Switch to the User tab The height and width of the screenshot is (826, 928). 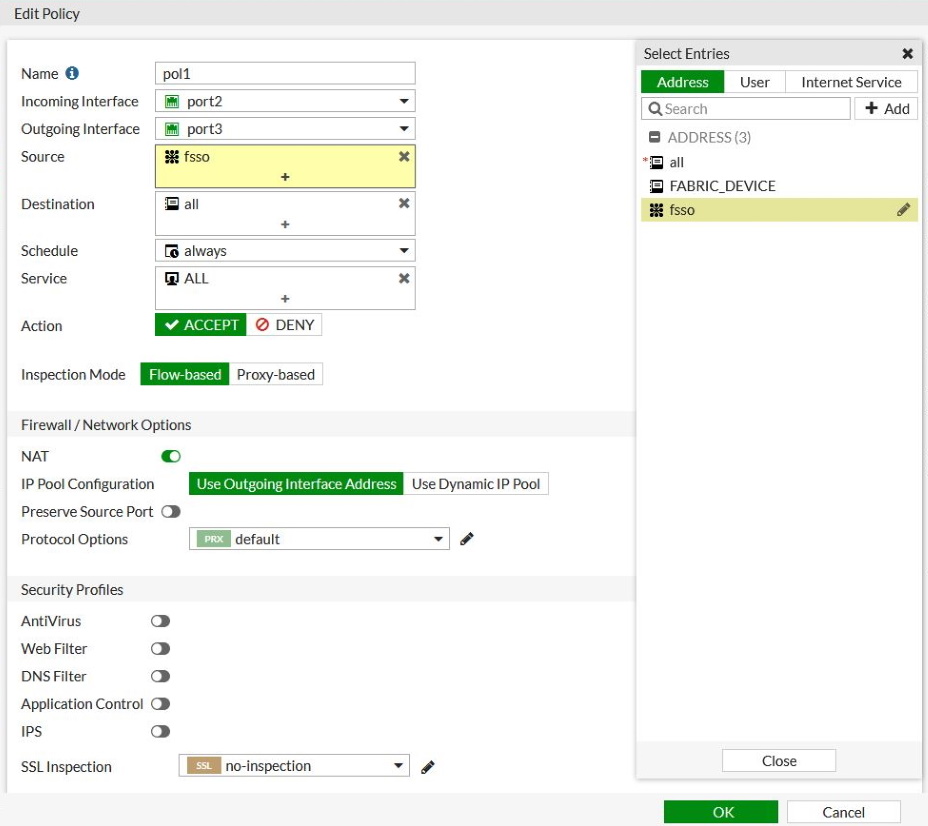point(754,81)
